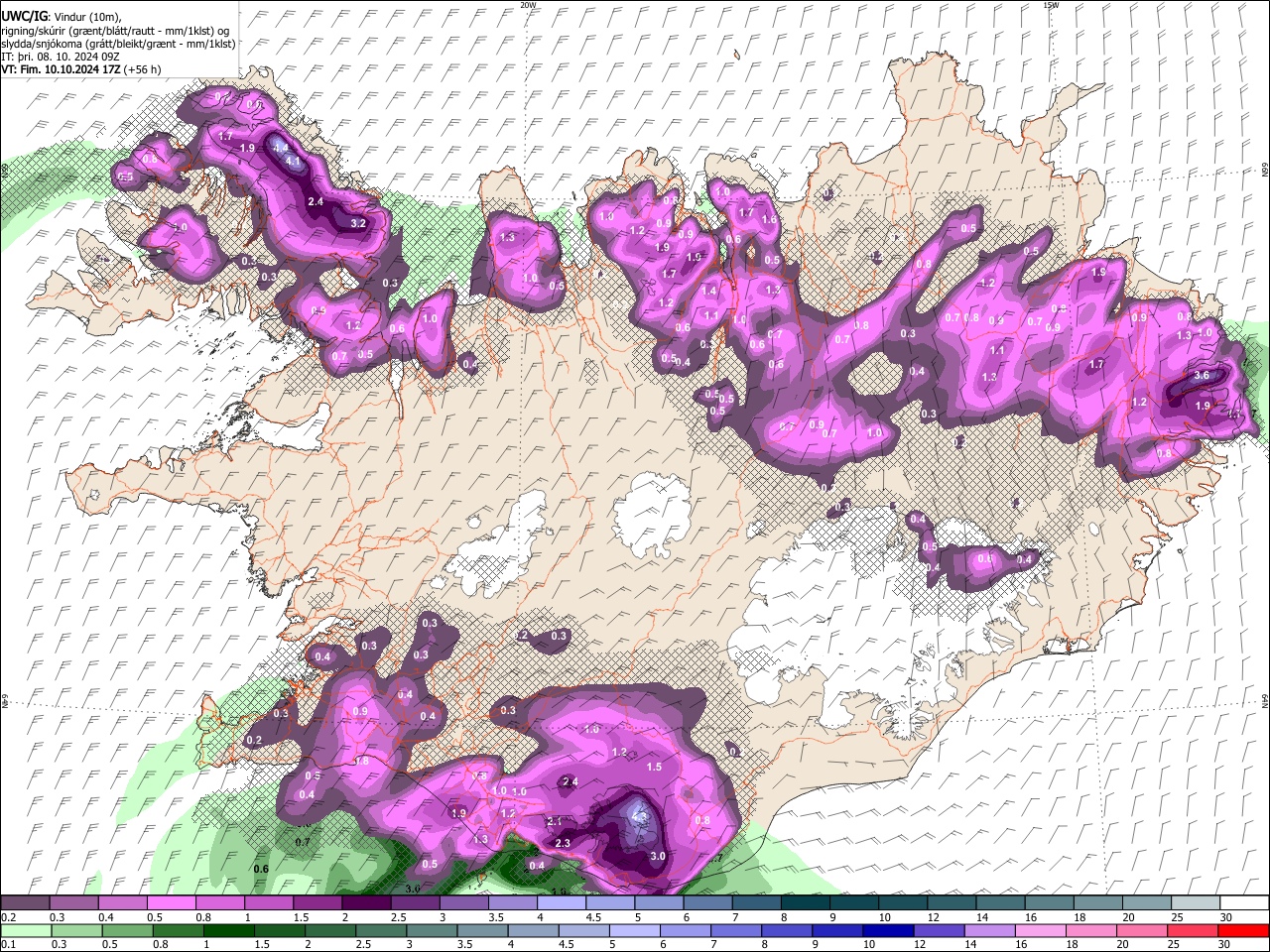Click the 3.0 value on south coast

(x=657, y=856)
